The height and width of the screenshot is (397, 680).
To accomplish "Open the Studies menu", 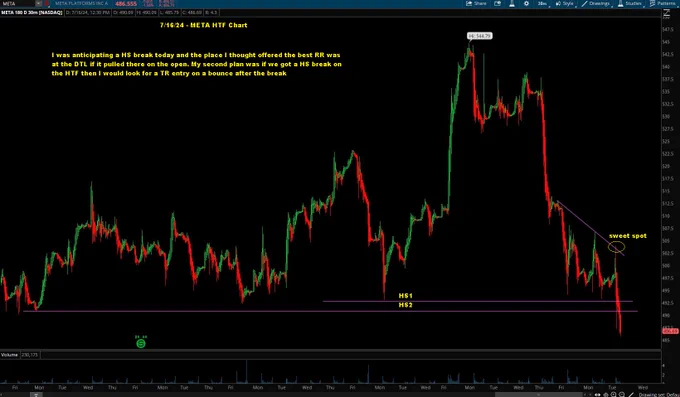I will 630,3.
